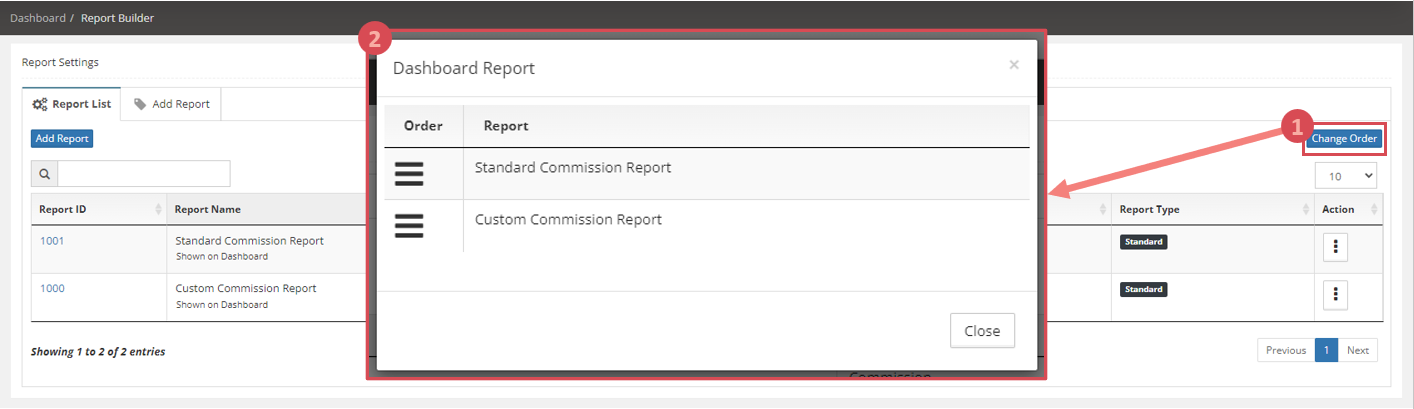
Task: Grab the Custom Commission Report drag handle
Action: 409,225
